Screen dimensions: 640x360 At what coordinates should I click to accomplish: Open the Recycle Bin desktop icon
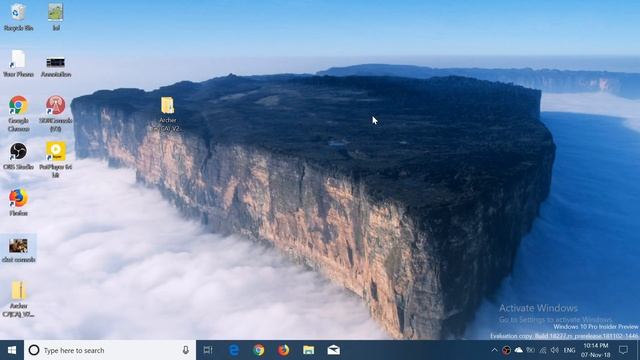(x=18, y=17)
